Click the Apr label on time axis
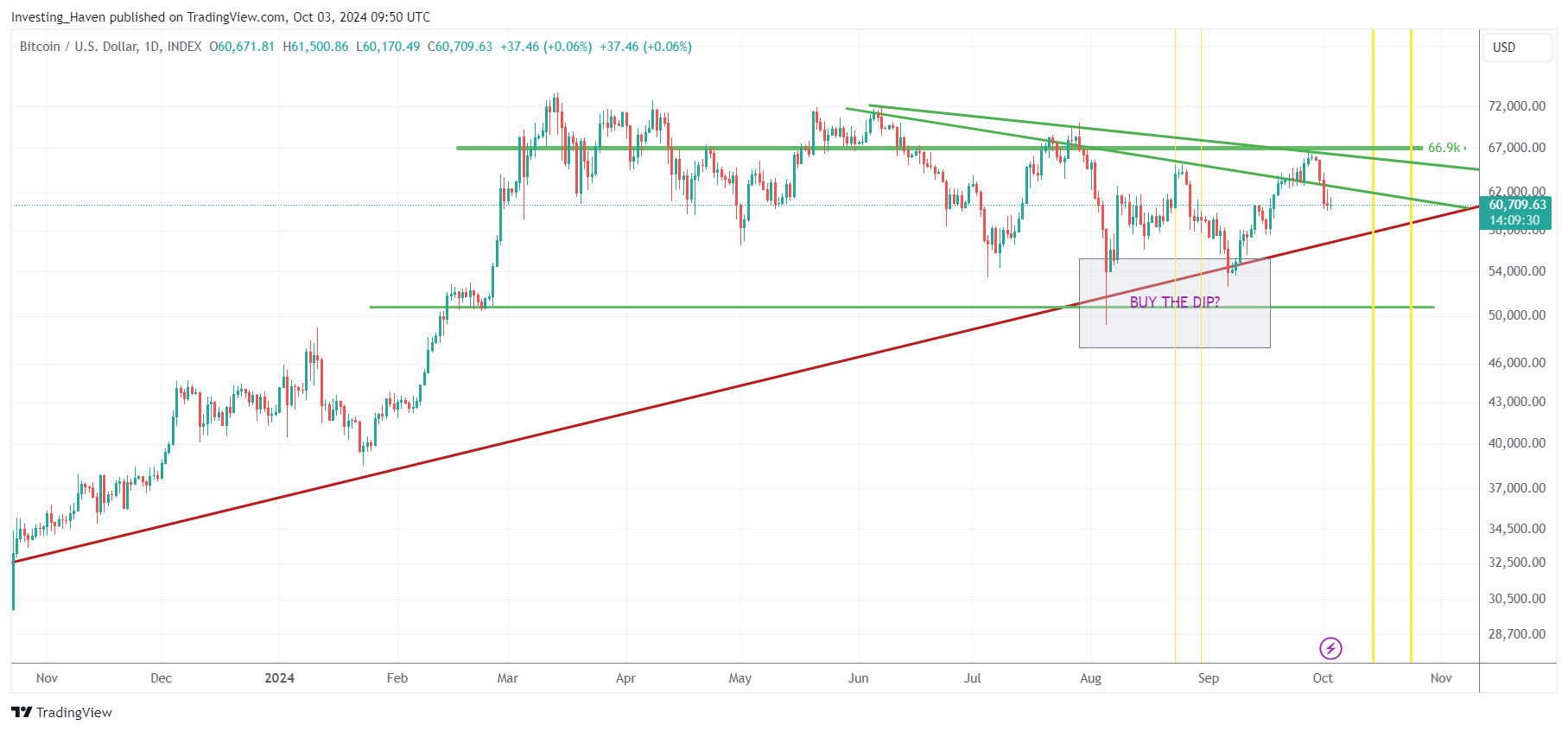The height and width of the screenshot is (731, 1568). point(625,678)
